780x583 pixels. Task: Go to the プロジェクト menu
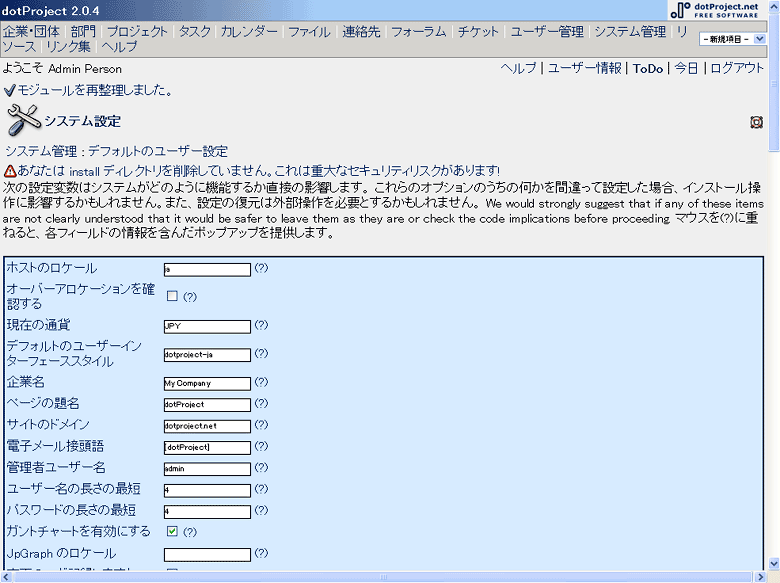point(137,31)
